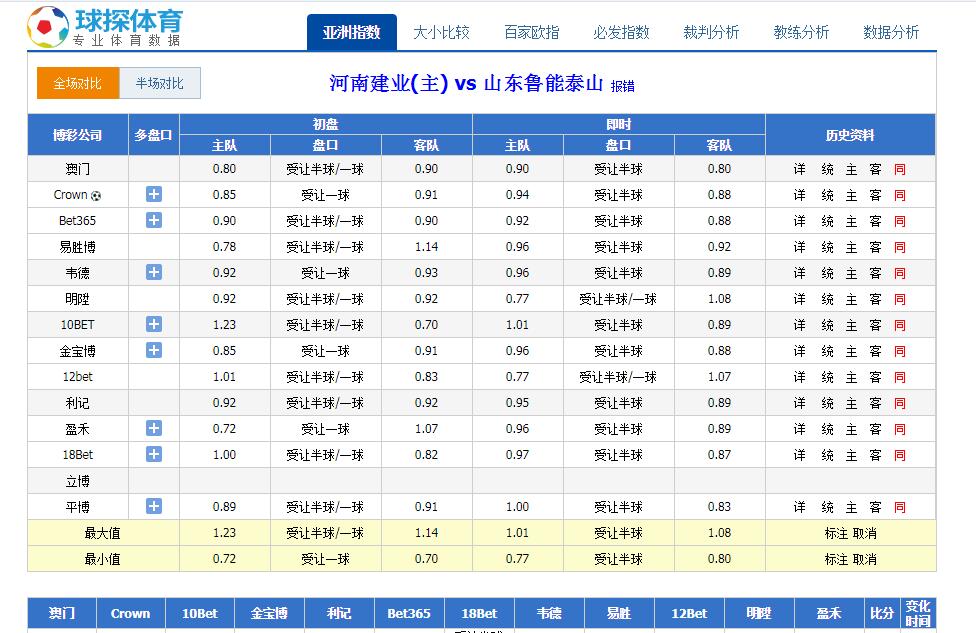976x633 pixels.
Task: Expand multi-handicap plus icon for 18Bet
Action: coord(154,454)
